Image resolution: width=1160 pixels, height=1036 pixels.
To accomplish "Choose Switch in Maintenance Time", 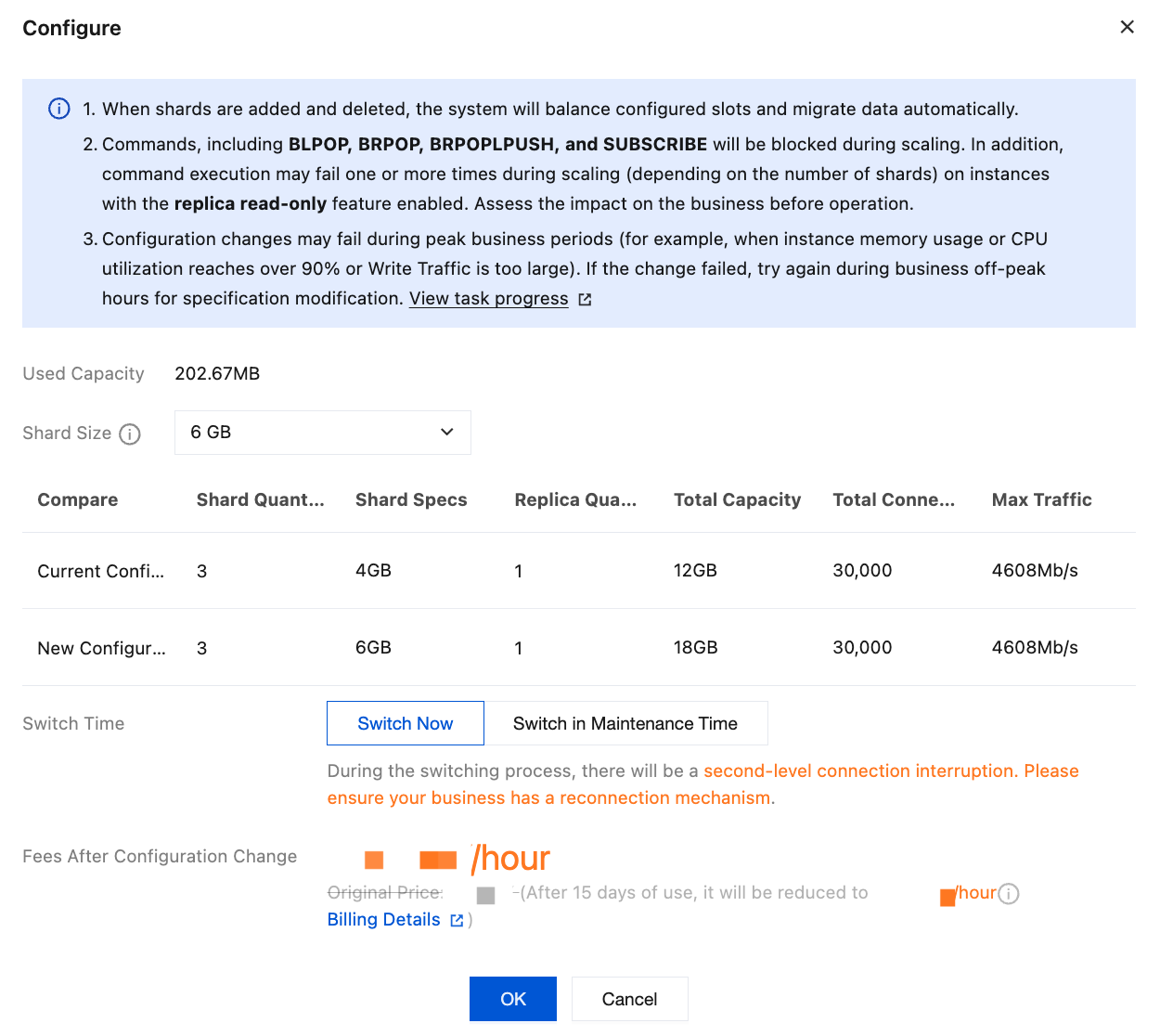I will pos(625,723).
